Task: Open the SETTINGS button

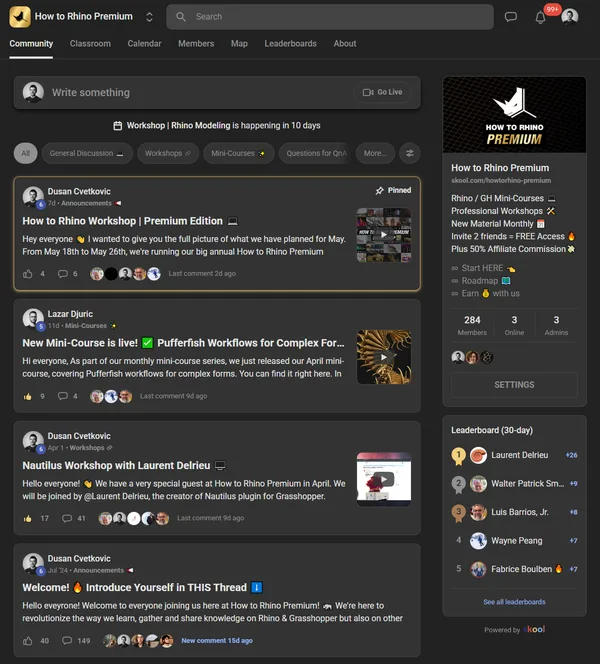Action: [x=514, y=385]
